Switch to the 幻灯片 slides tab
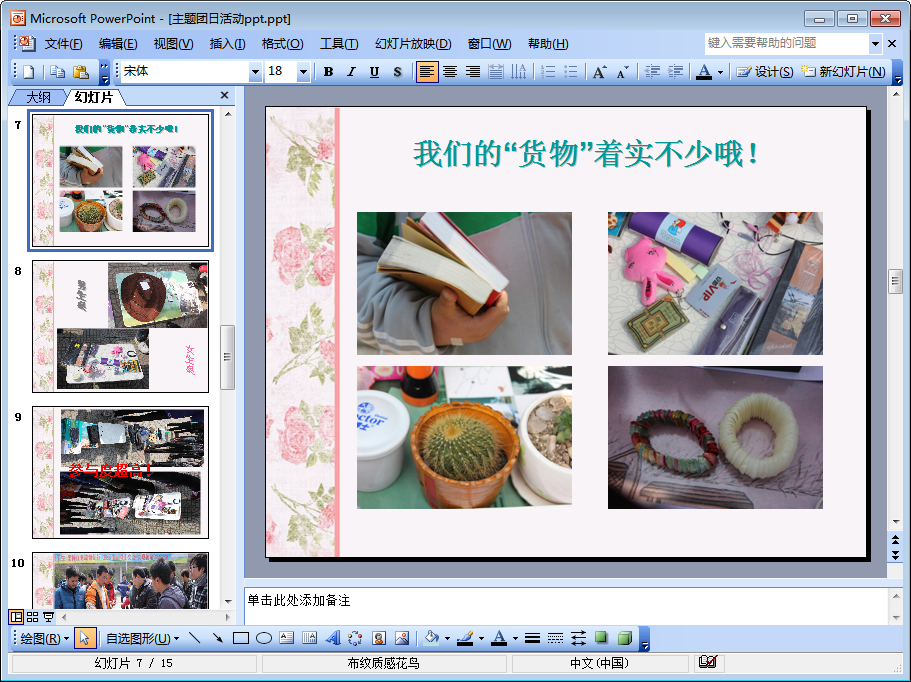This screenshot has width=911, height=682. click(94, 97)
